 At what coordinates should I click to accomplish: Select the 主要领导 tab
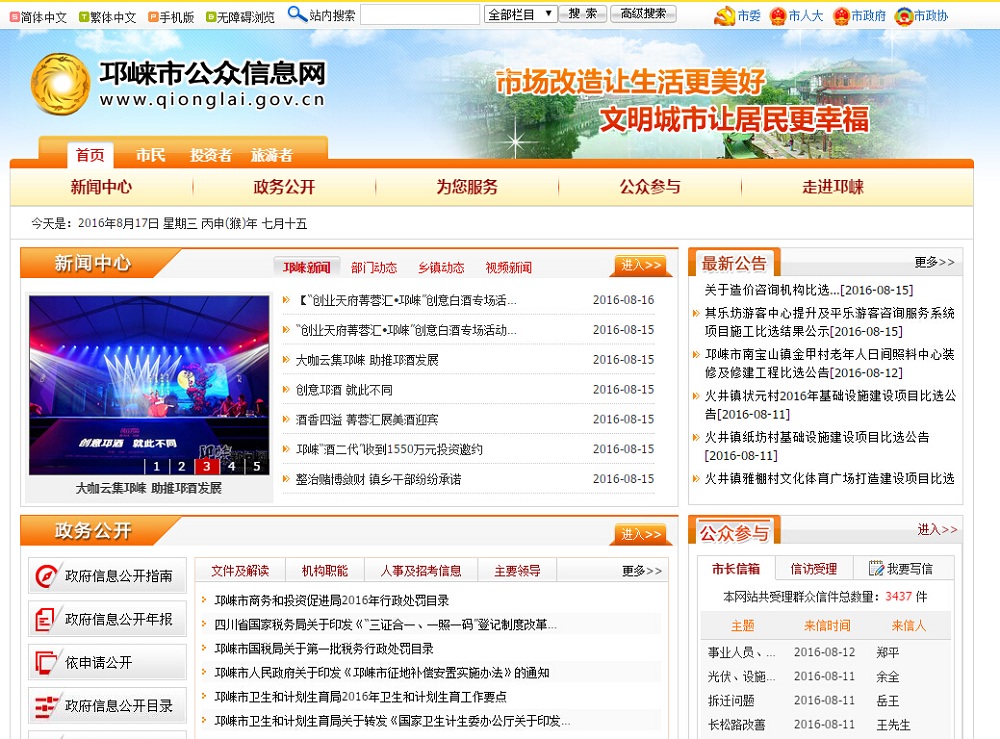tap(517, 571)
